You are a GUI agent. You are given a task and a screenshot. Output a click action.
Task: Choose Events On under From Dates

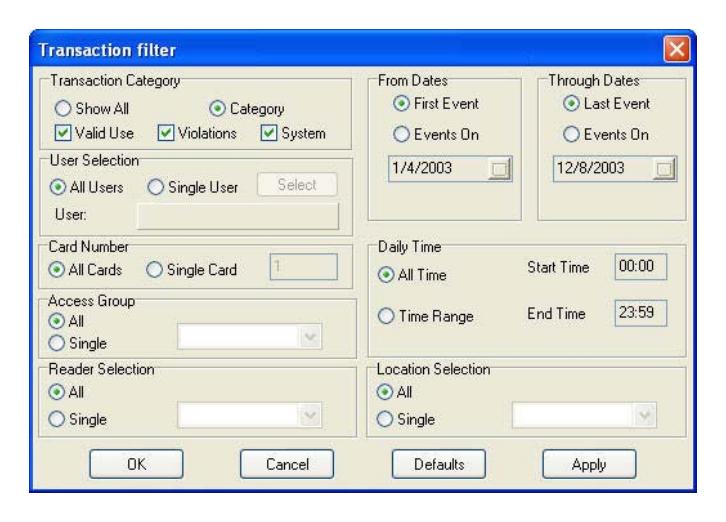[401, 134]
